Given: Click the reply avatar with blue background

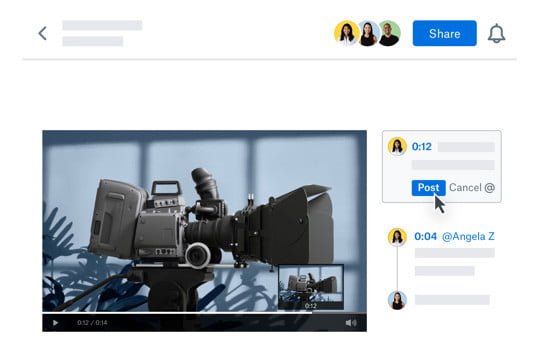Looking at the screenshot, I should pyautogui.click(x=397, y=300).
